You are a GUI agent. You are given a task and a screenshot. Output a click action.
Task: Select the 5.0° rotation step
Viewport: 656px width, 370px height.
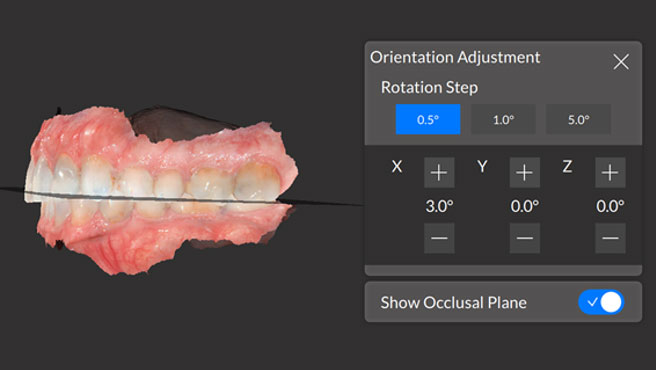click(x=579, y=119)
